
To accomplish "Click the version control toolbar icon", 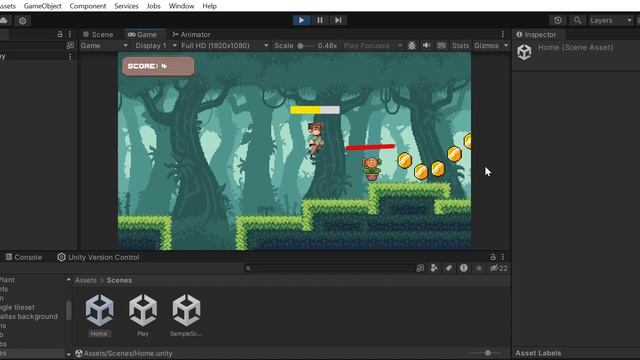I will [22, 21].
